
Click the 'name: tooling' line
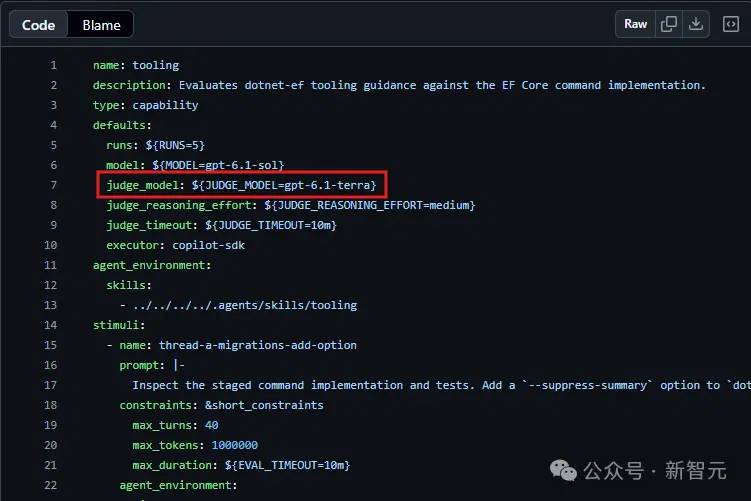pyautogui.click(x=136, y=65)
